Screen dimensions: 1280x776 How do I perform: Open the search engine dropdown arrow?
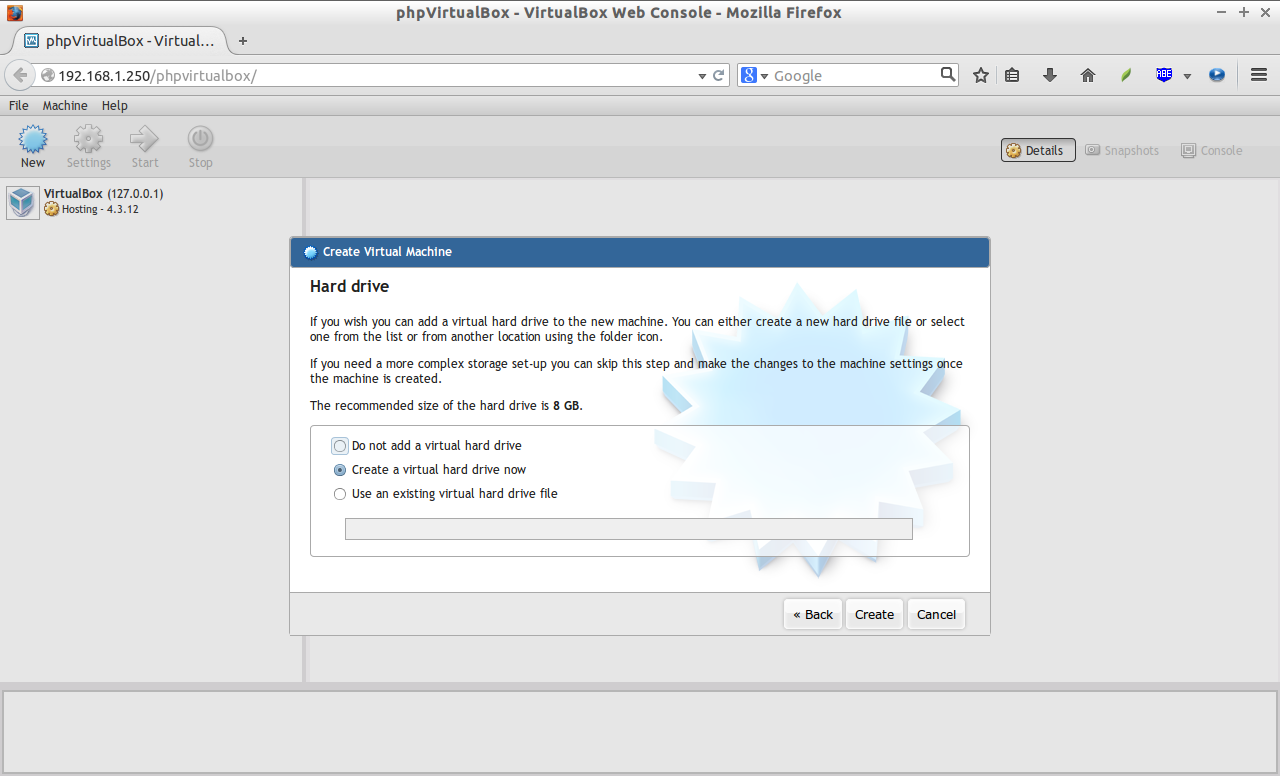point(765,76)
